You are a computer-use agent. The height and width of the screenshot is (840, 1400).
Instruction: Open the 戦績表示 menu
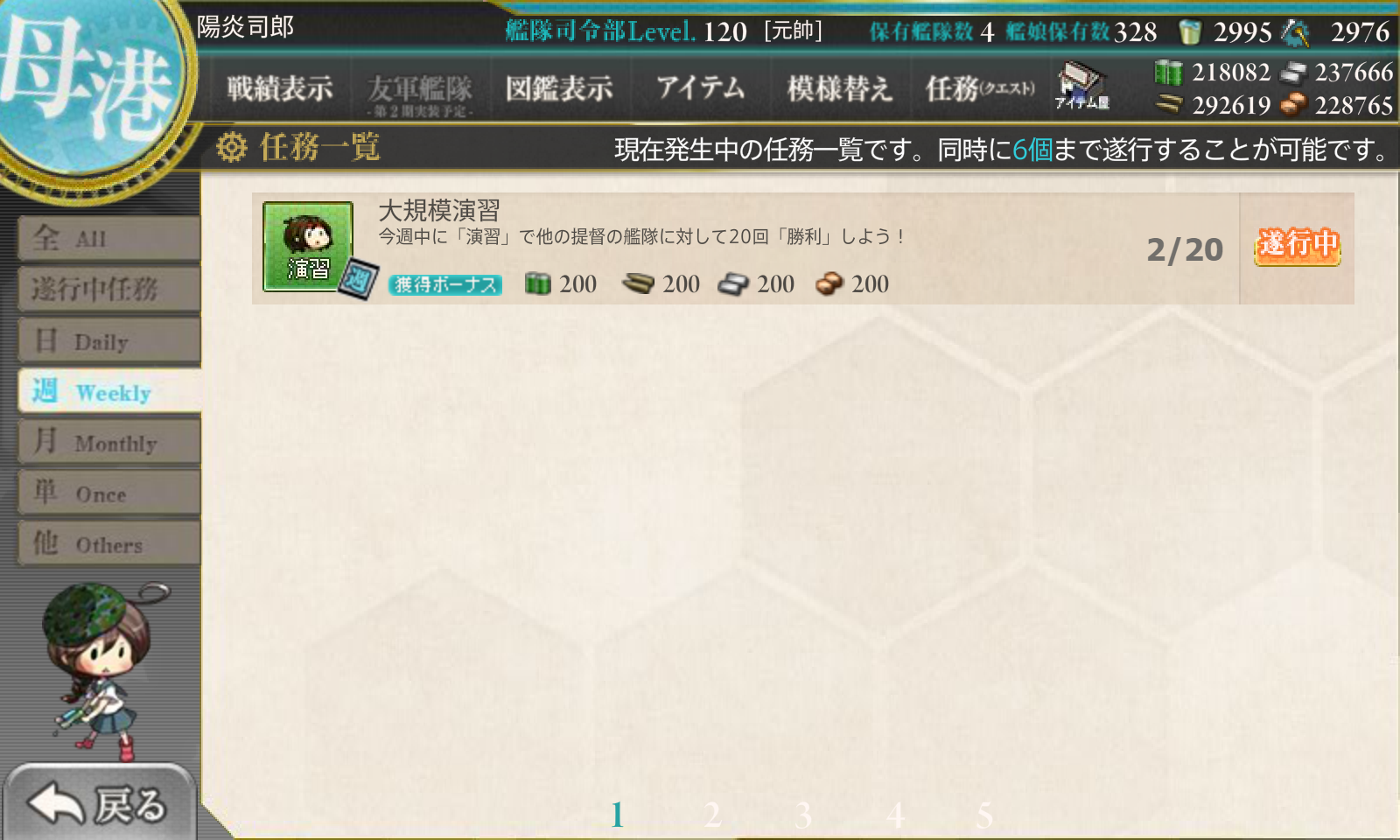point(280,88)
